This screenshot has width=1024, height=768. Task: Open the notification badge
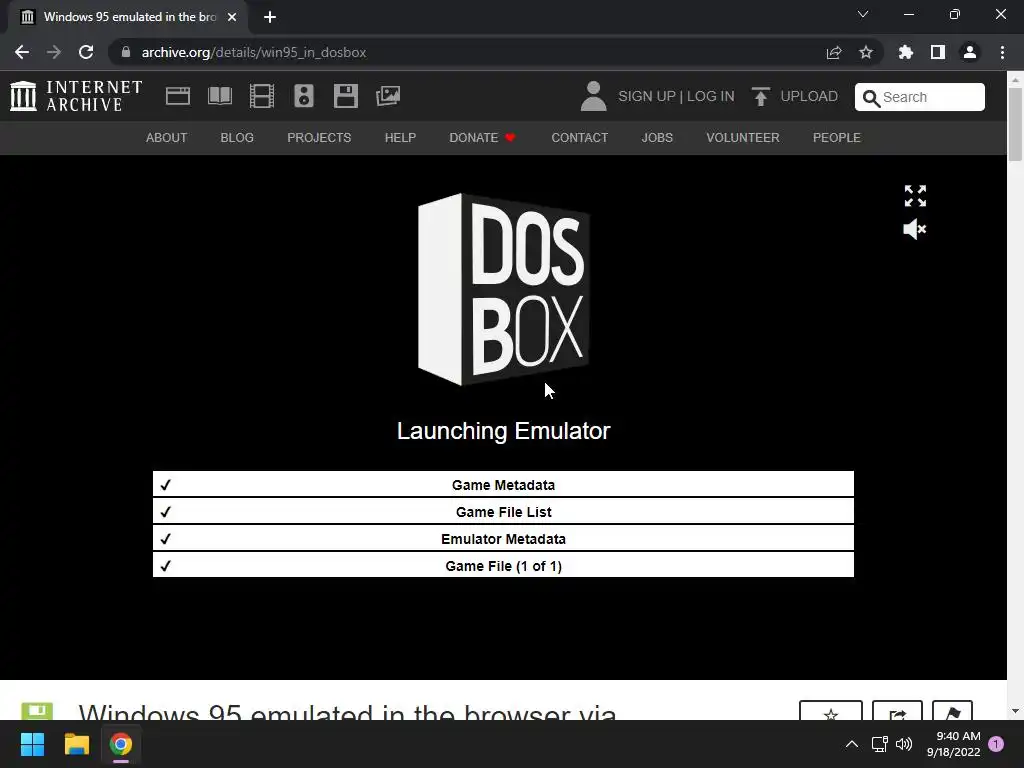point(996,744)
